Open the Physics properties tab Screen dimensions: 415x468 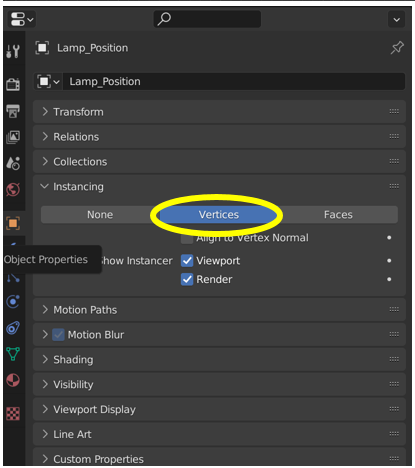tap(13, 302)
